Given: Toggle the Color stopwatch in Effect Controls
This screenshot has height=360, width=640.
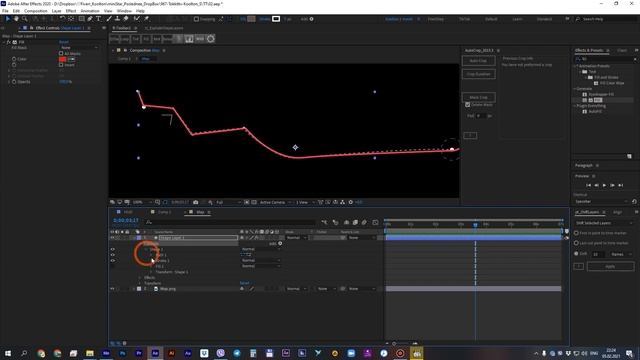Looking at the screenshot, I should pos(14,59).
